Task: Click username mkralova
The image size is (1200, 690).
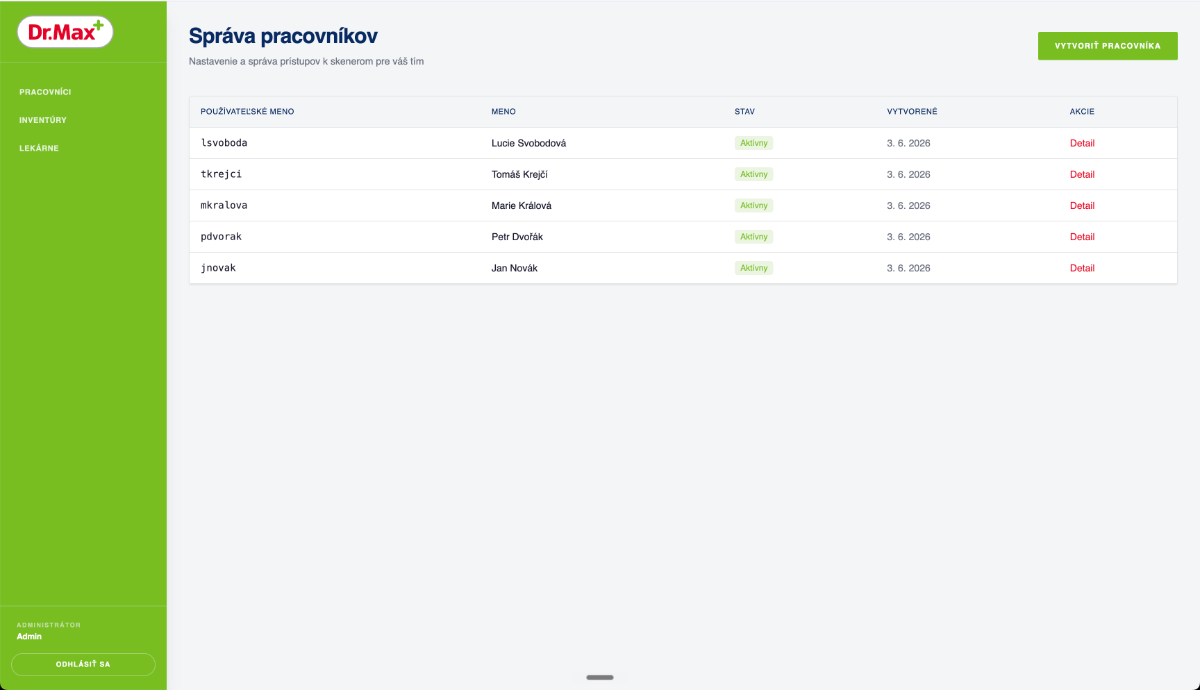Action: coord(224,205)
